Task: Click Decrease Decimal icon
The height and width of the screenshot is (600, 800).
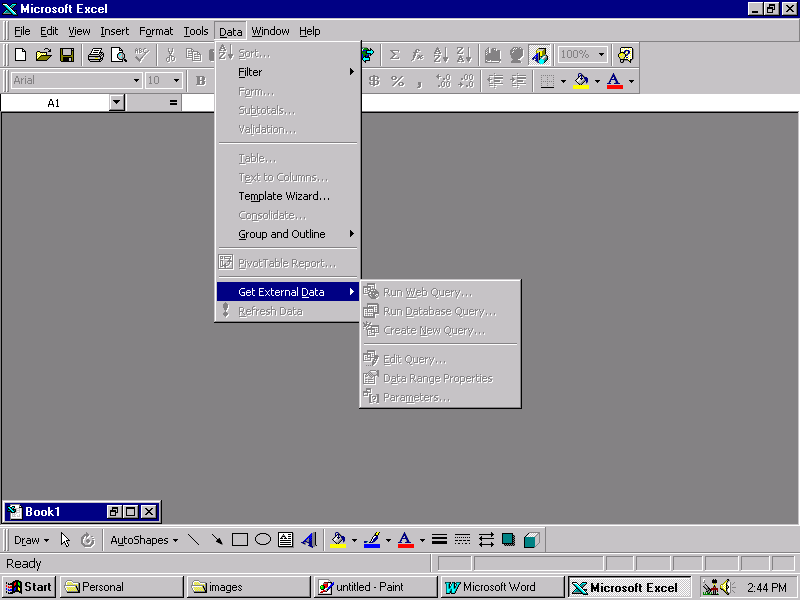Action: [x=466, y=81]
